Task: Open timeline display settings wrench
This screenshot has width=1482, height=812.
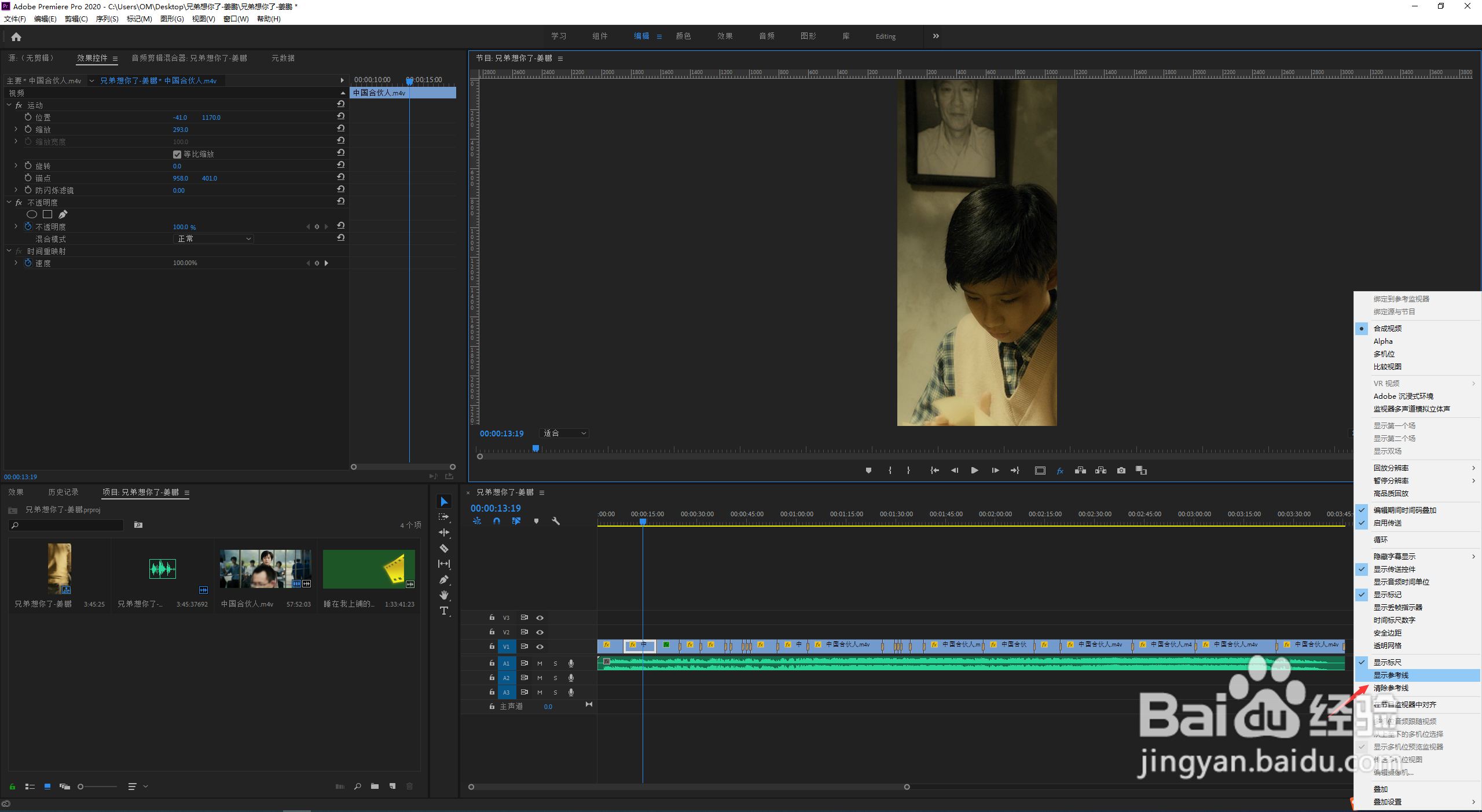Action: 556,521
